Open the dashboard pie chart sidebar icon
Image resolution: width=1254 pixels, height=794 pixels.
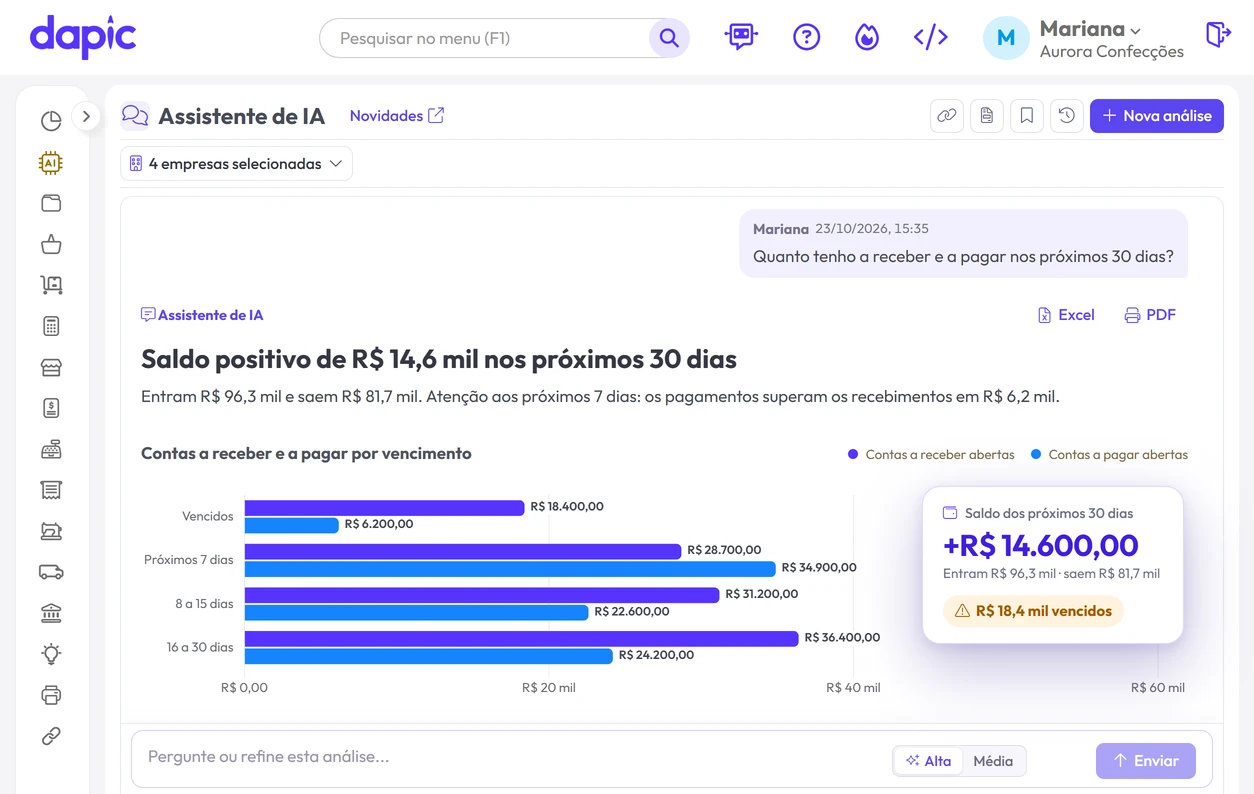tap(51, 121)
